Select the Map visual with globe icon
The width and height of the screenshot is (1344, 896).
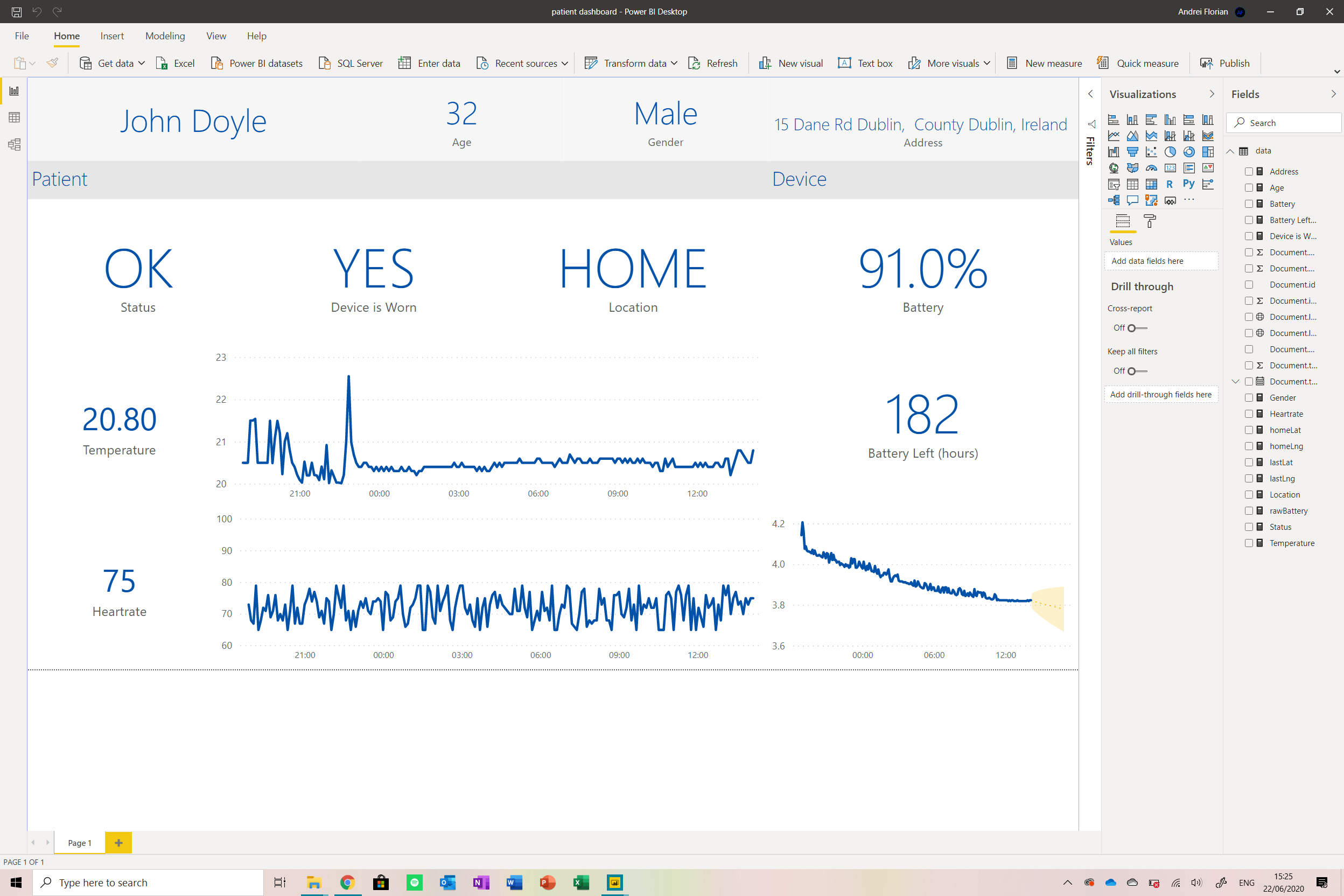tap(1114, 169)
